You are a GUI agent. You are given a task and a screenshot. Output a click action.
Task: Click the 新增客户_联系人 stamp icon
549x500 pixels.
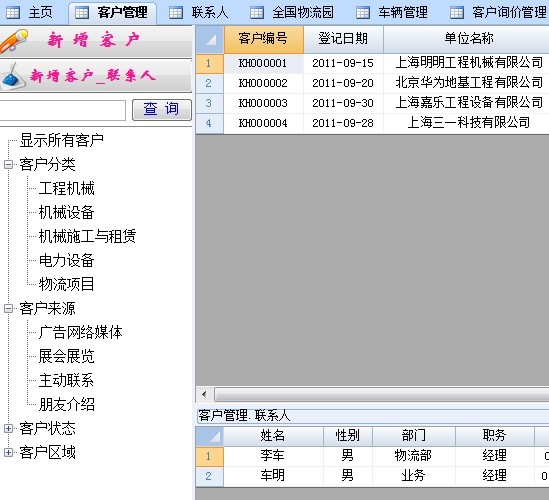coord(12,76)
